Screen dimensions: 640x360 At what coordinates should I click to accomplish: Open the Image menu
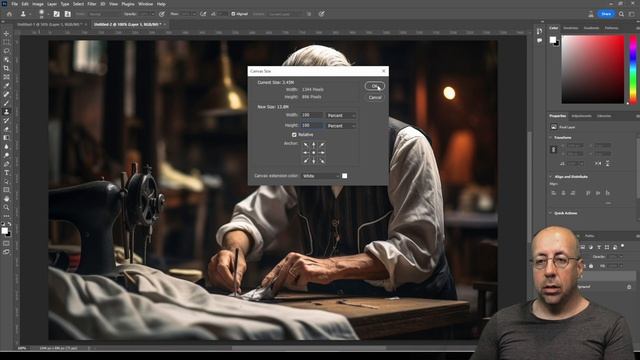point(38,4)
